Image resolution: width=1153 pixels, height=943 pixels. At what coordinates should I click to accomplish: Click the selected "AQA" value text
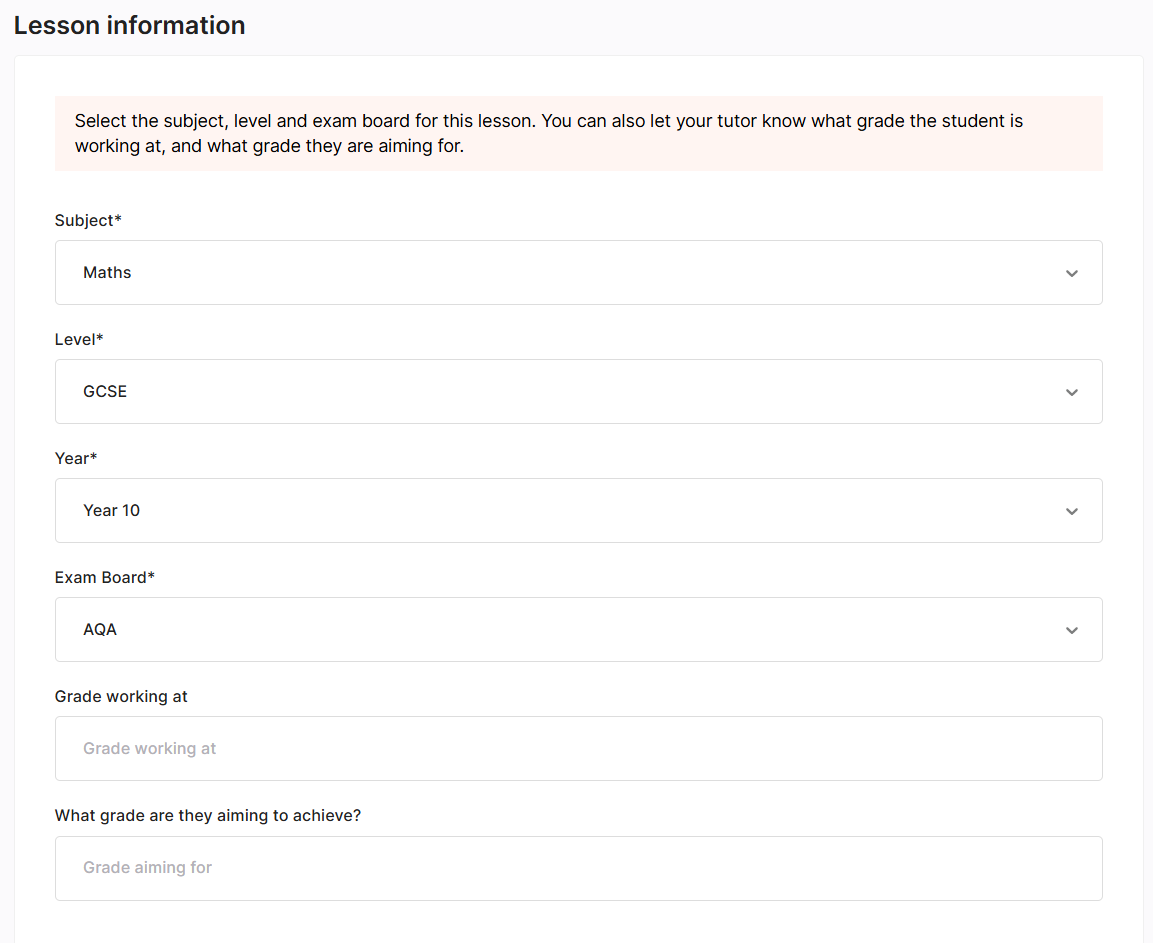100,629
